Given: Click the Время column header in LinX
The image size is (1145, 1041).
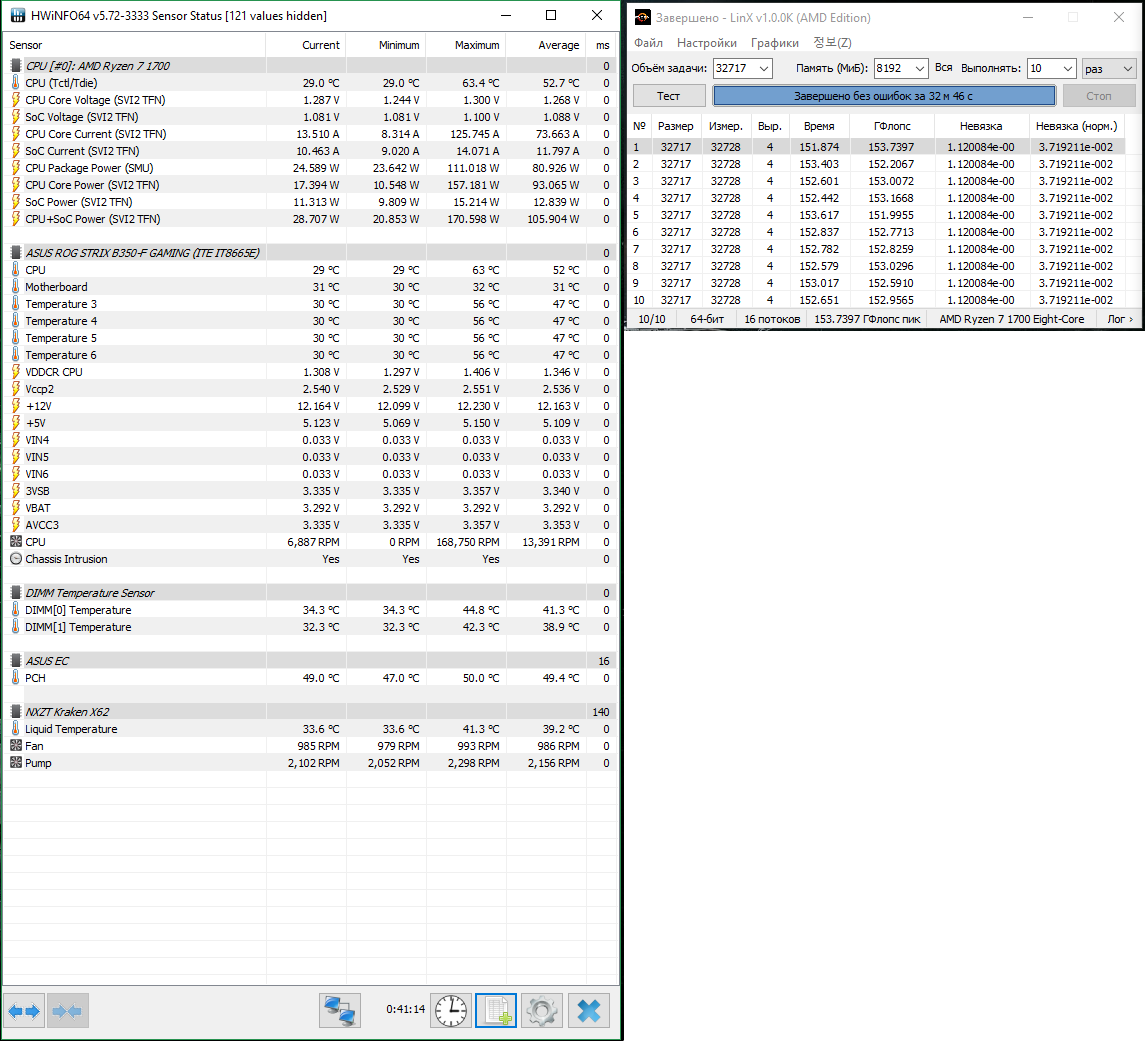Looking at the screenshot, I should point(819,126).
